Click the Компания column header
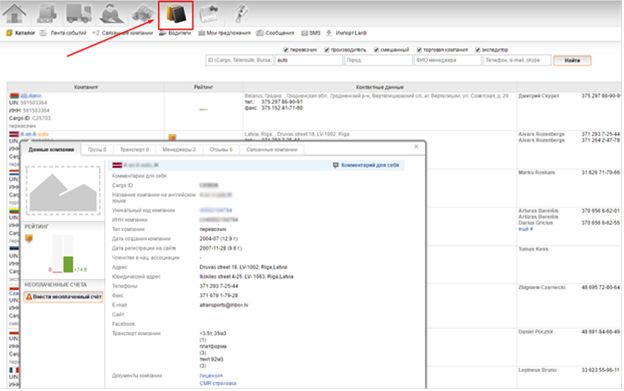The width and height of the screenshot is (624, 391). 86,87
